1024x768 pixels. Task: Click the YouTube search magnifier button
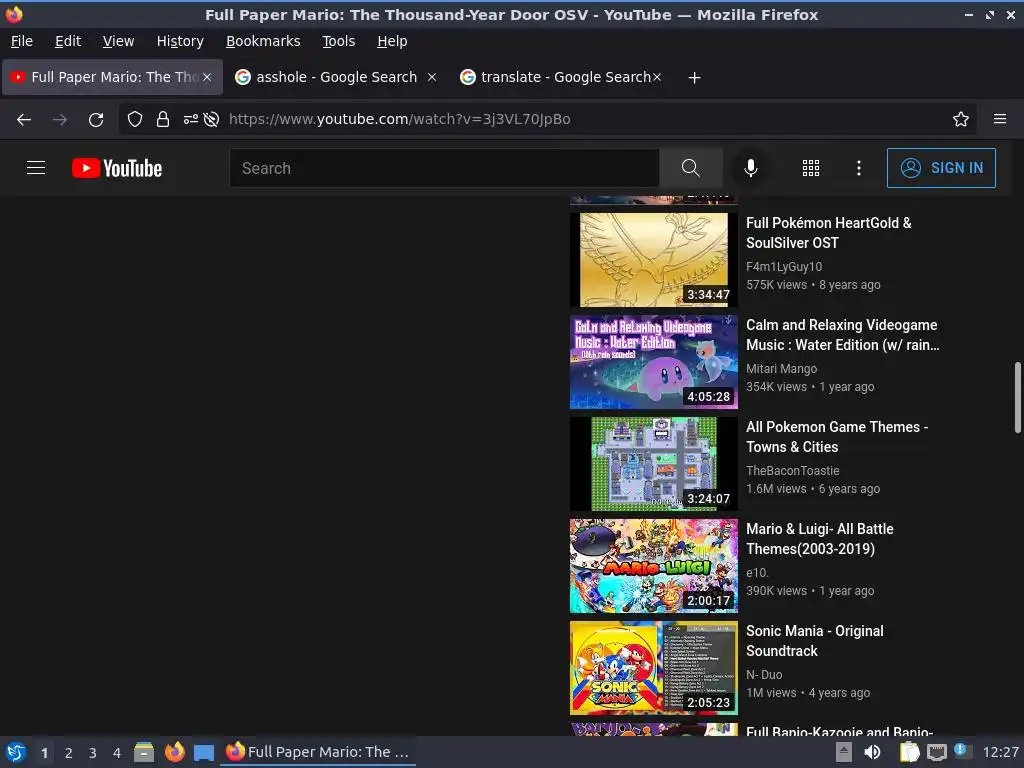(x=690, y=168)
